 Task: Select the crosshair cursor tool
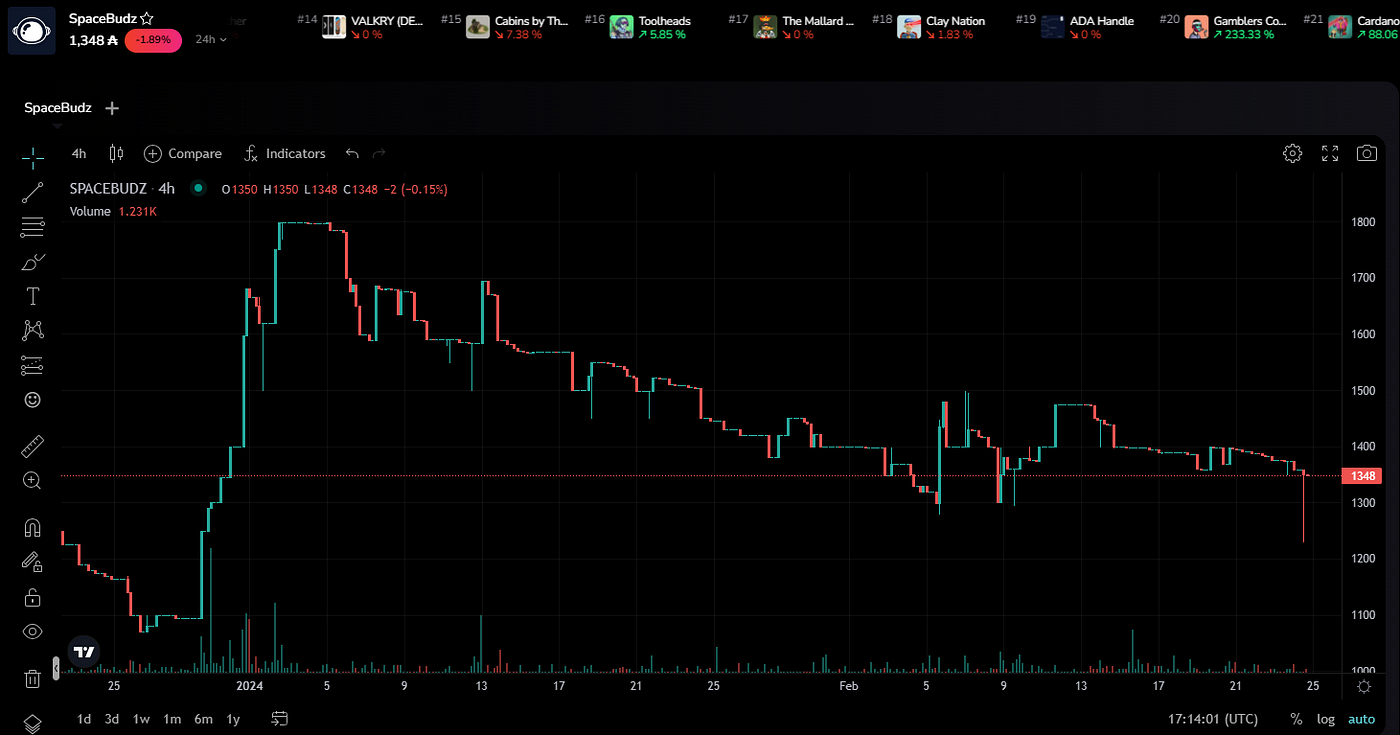tap(32, 157)
